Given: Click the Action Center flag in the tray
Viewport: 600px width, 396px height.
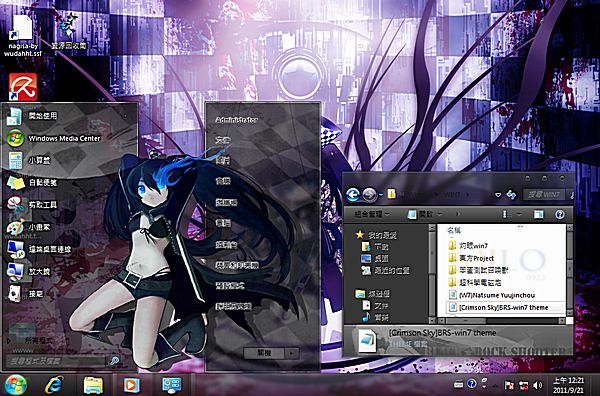Looking at the screenshot, I should pyautogui.click(x=509, y=385).
